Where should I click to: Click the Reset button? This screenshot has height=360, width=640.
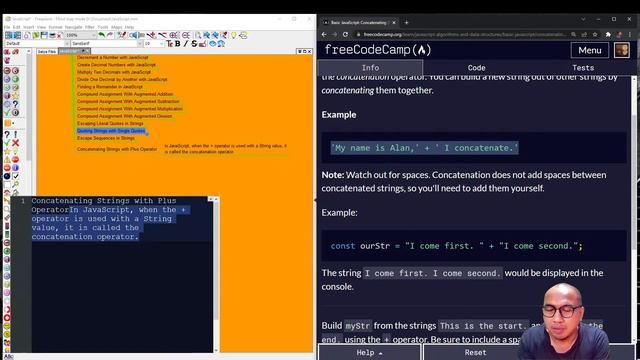tap(476, 352)
